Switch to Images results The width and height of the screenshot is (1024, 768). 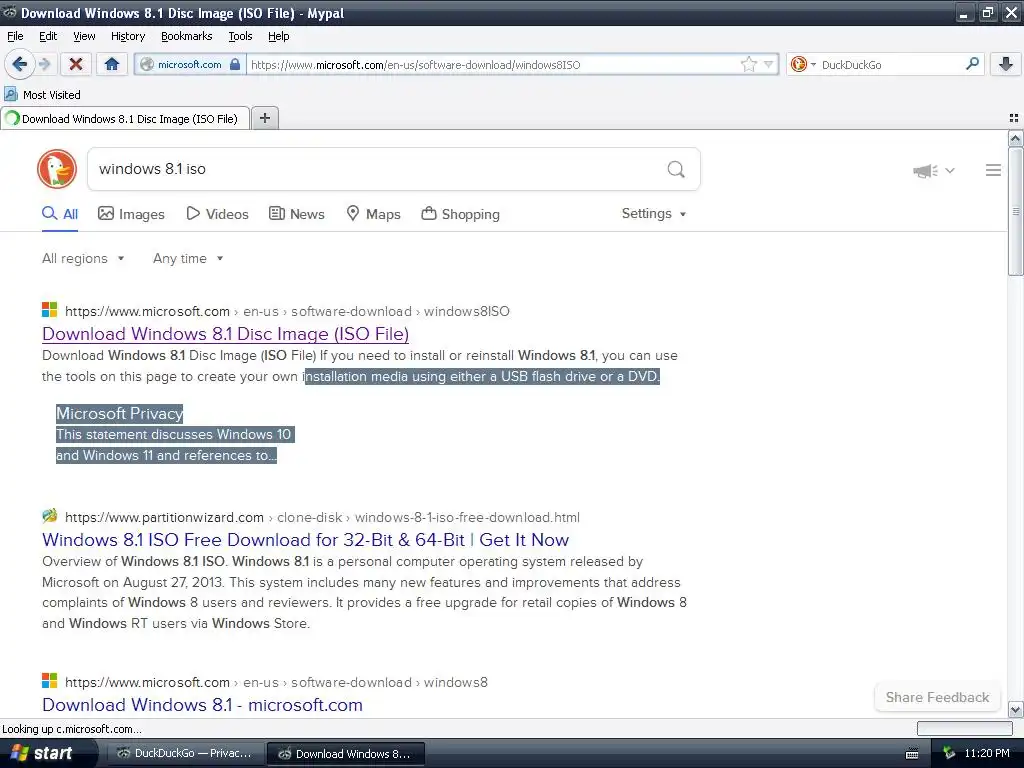tap(131, 214)
